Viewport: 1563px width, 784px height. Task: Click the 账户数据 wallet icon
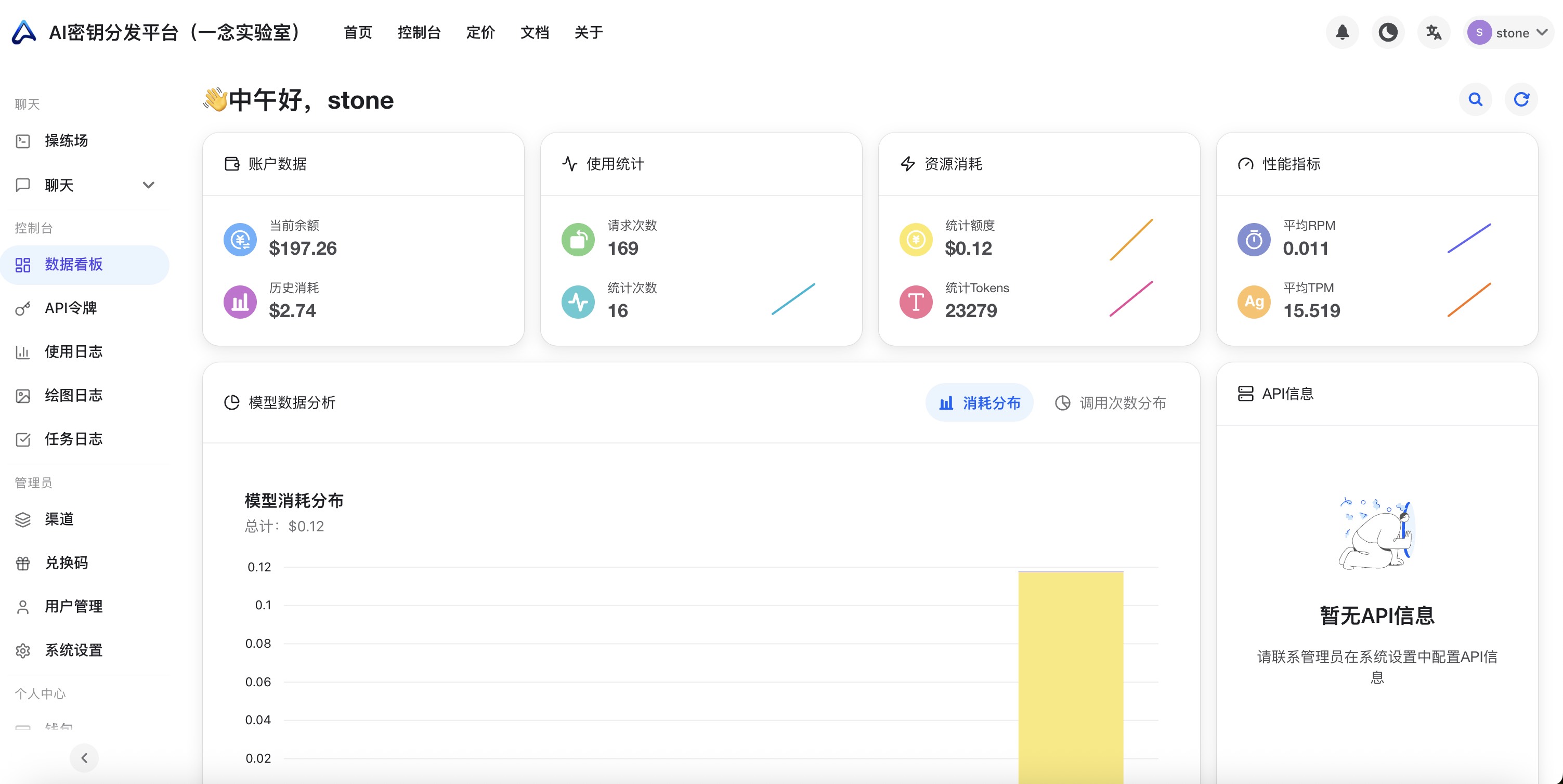click(232, 164)
